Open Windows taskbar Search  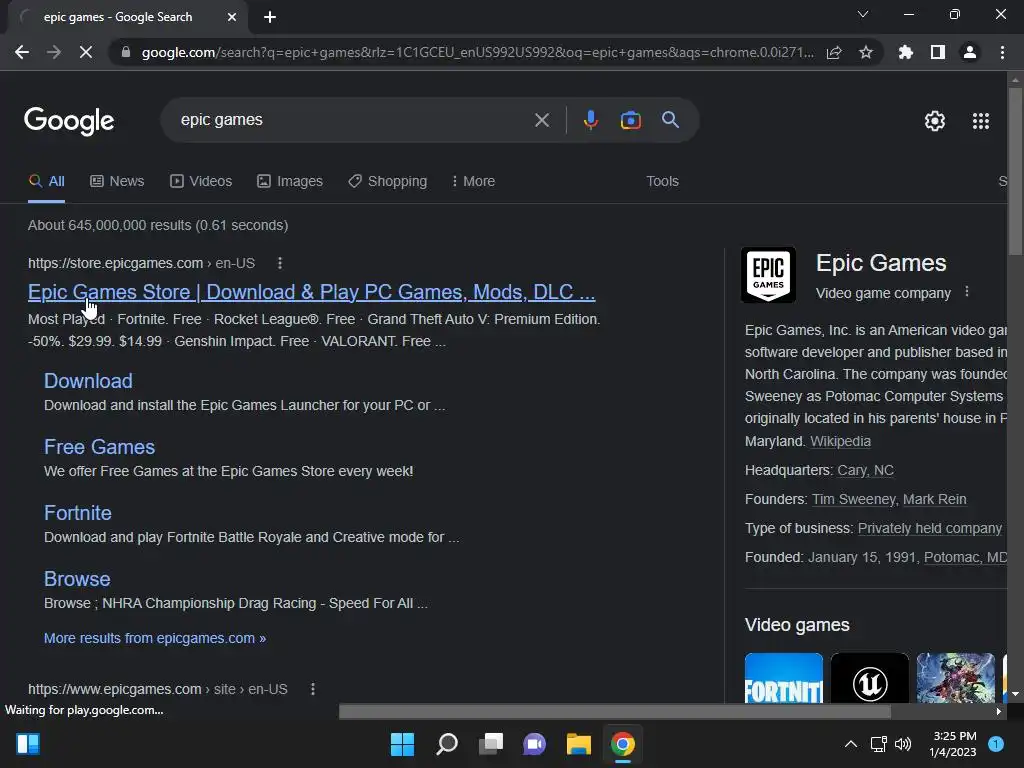[447, 744]
